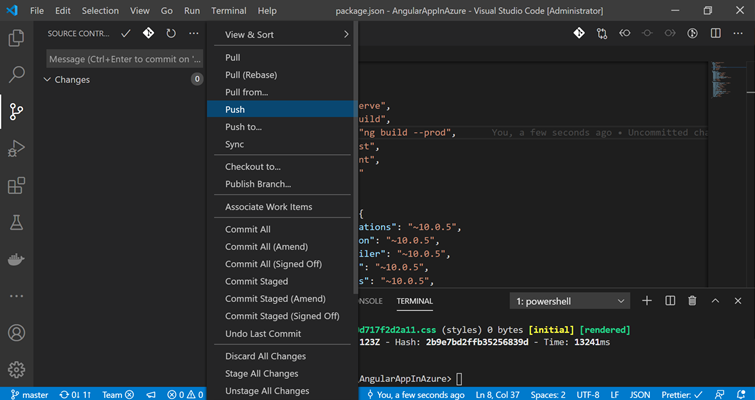
Task: Open Source Control more actions ellipsis
Action: (x=194, y=33)
